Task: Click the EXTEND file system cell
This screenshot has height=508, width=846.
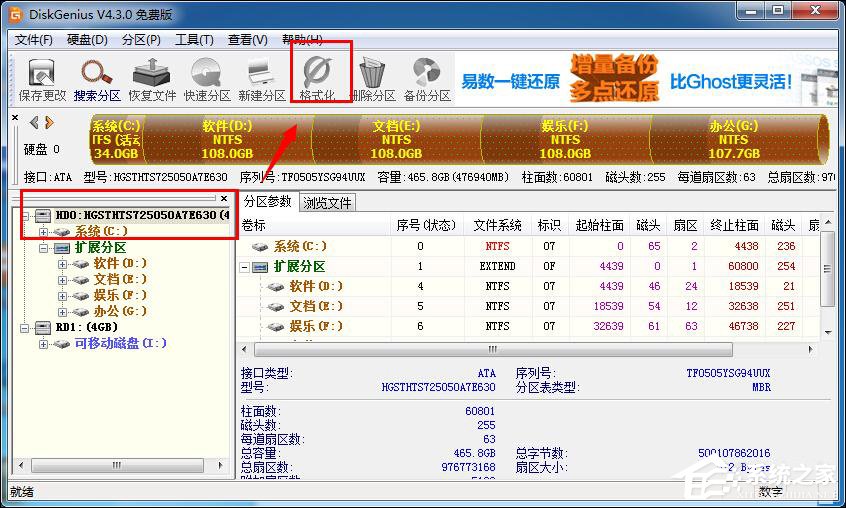Action: (497, 266)
